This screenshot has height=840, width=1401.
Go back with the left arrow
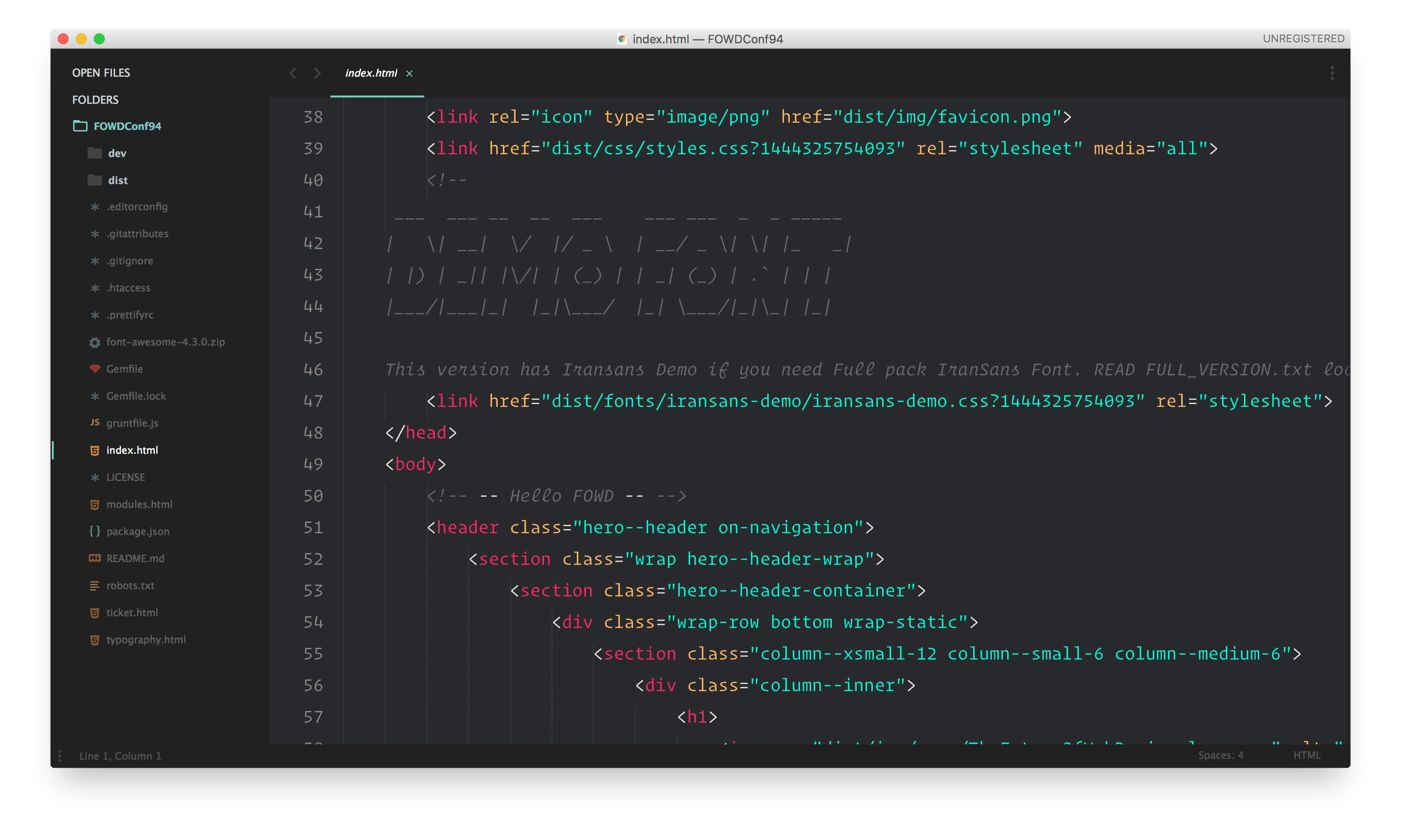293,73
